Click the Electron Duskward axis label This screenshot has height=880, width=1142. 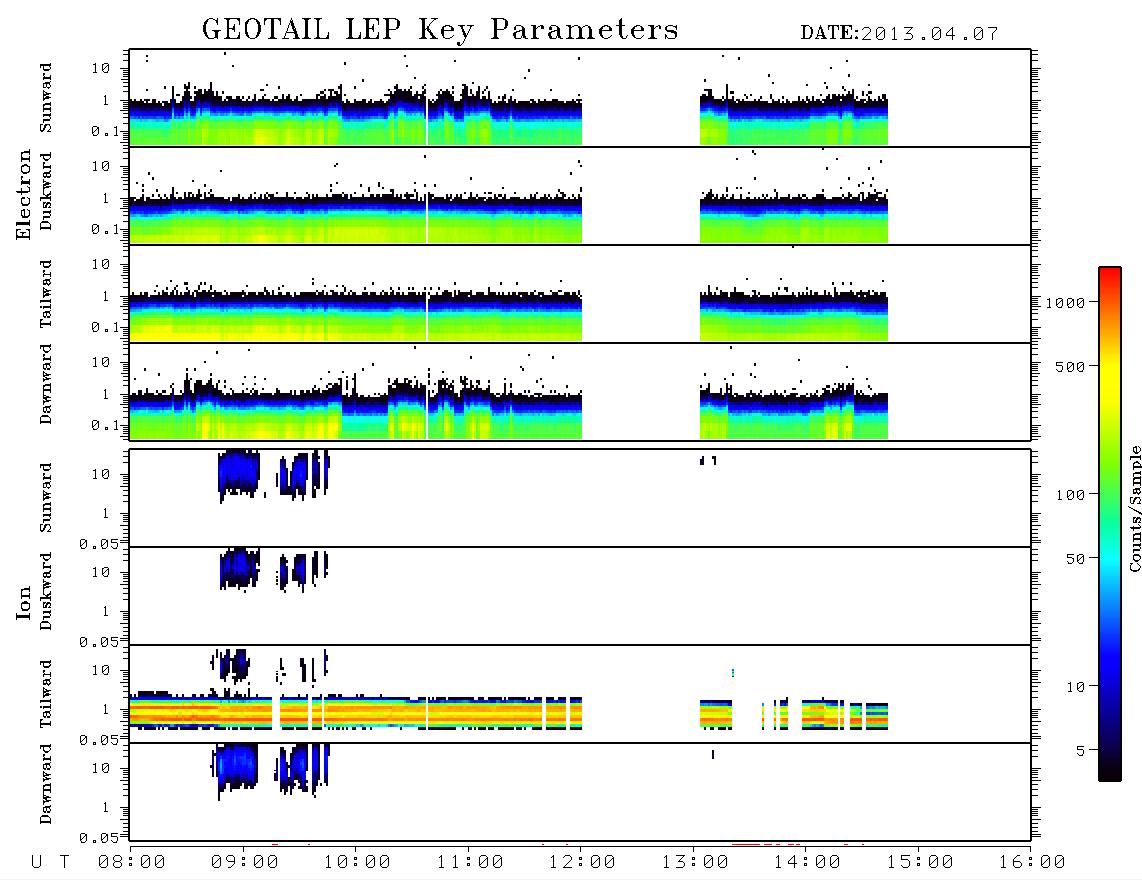[46, 191]
